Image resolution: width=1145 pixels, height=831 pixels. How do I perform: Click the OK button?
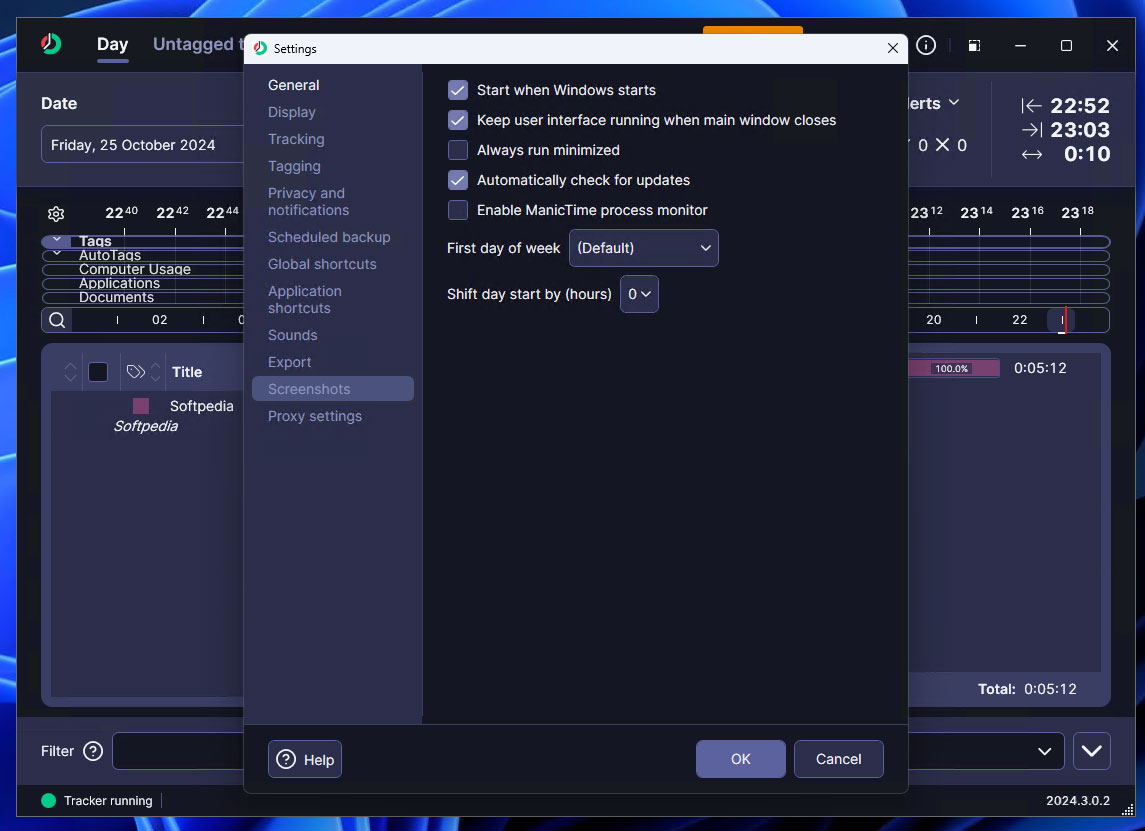click(740, 759)
